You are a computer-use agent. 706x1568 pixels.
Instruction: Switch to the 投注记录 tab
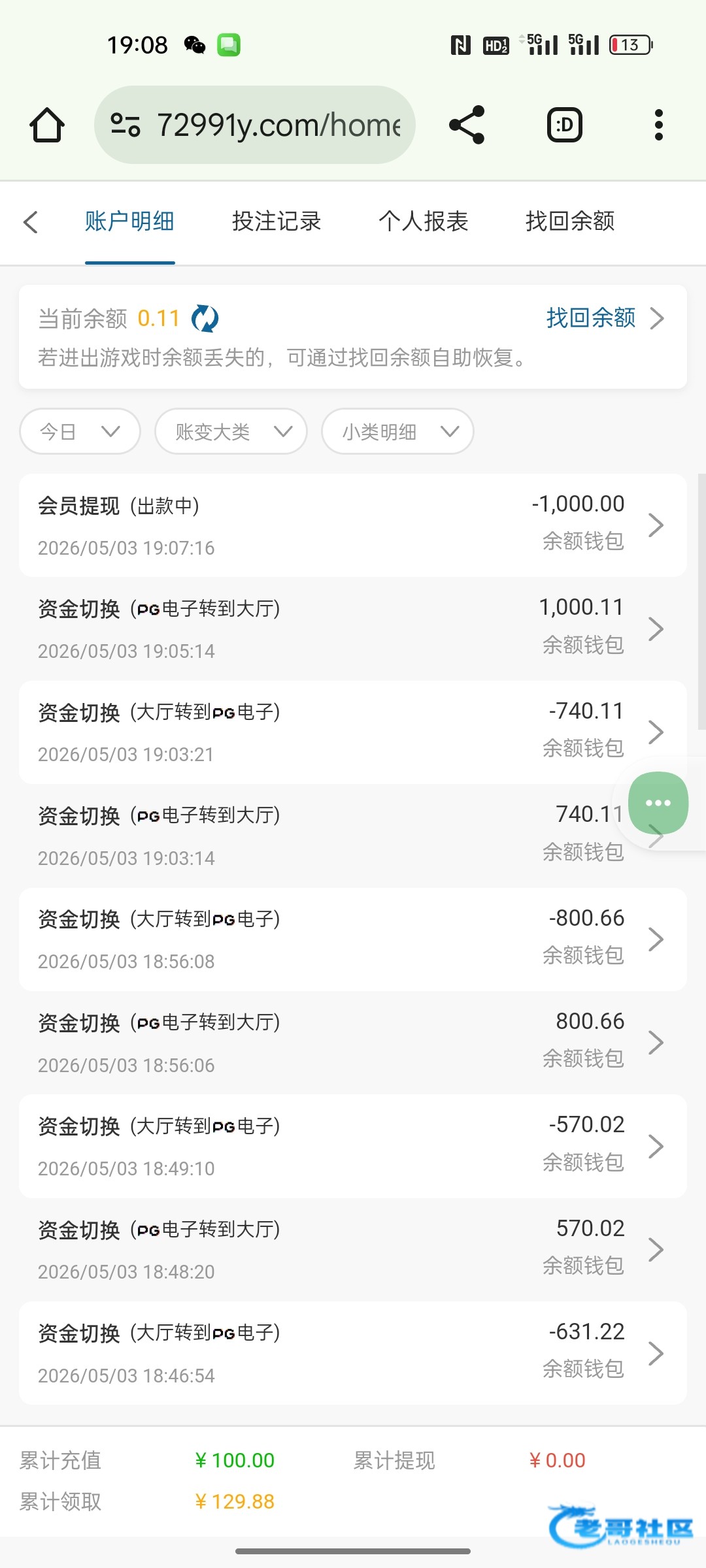(277, 221)
